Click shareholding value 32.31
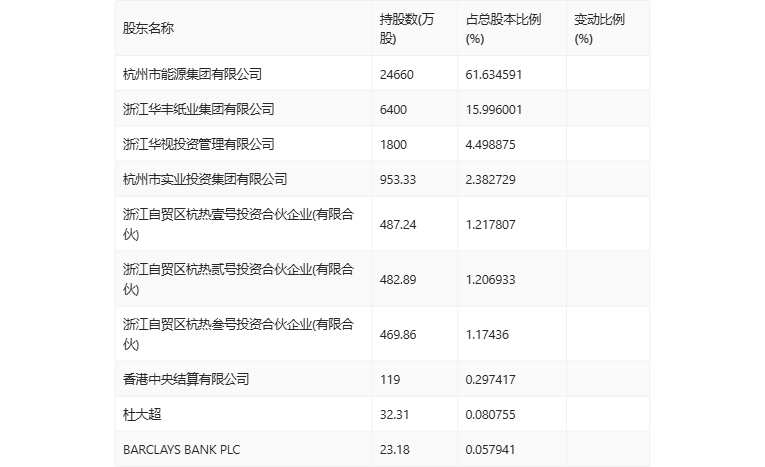 point(395,415)
